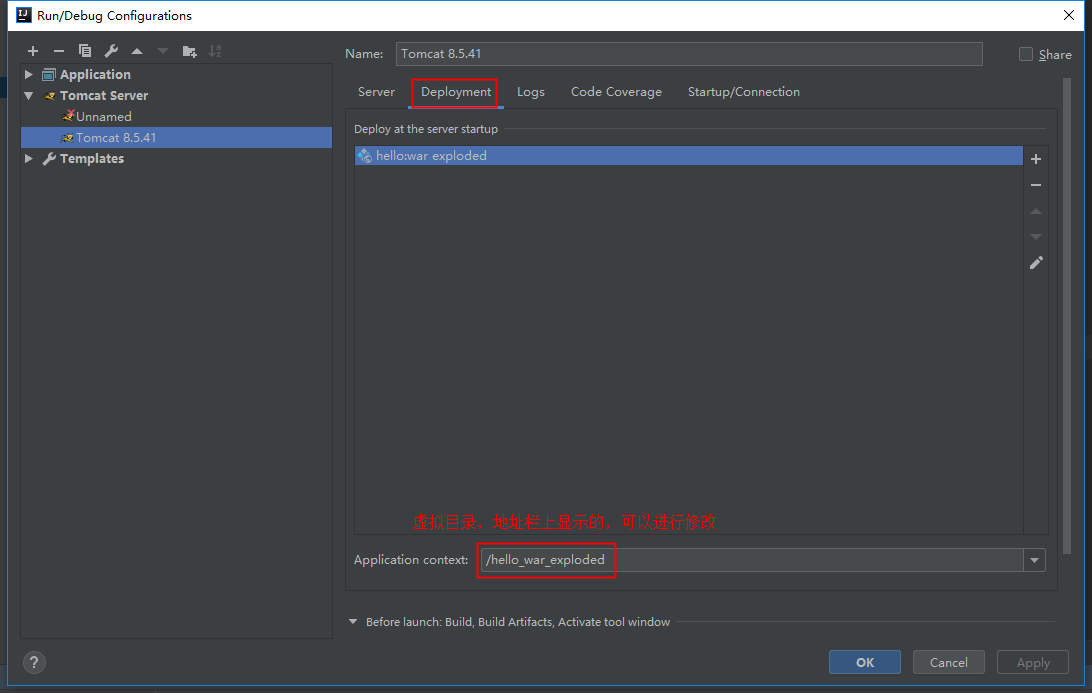Open Application context dropdown arrow
Screen dimensions: 1092x693
(1034, 560)
